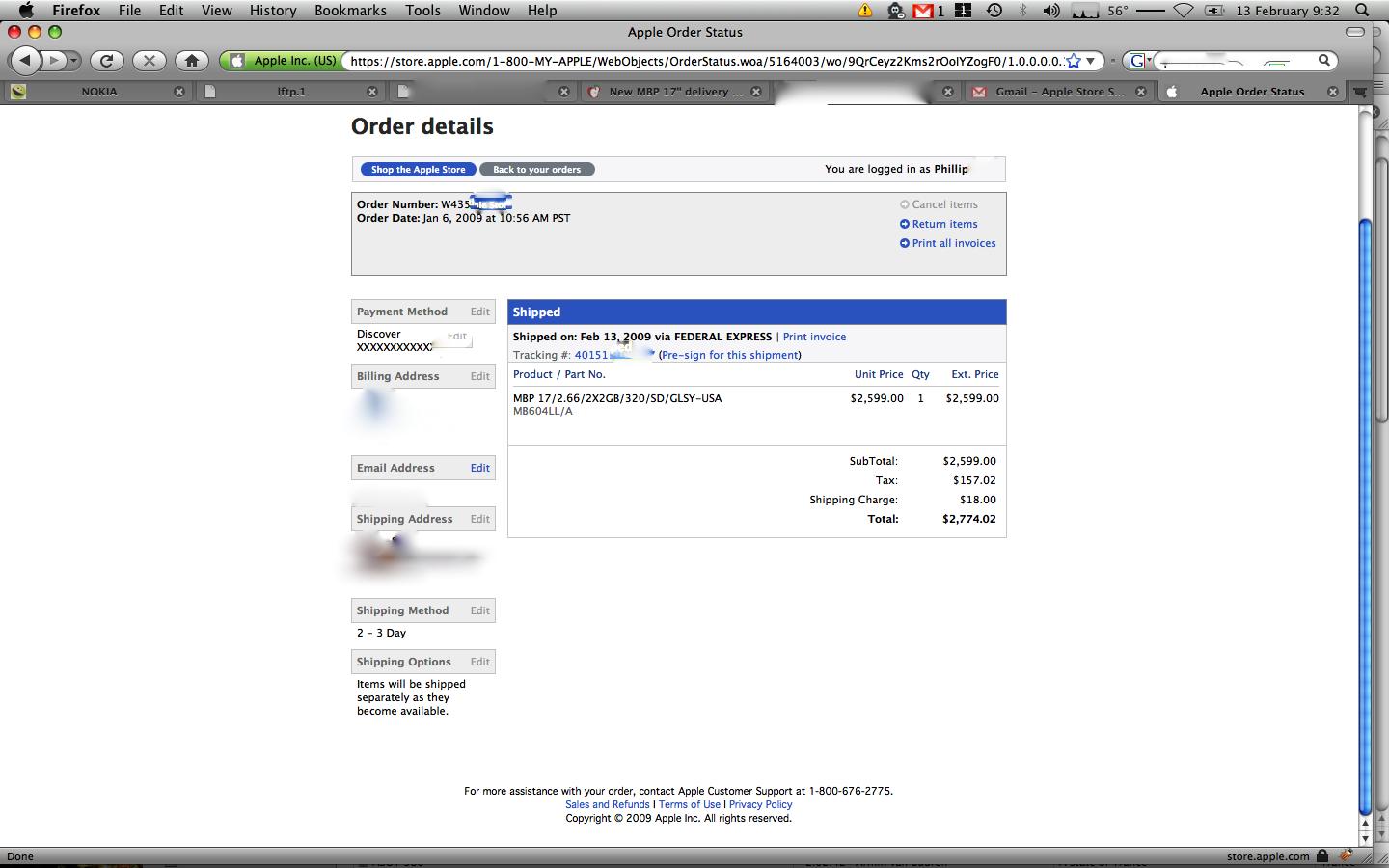Open the Privacy Policy footer link
This screenshot has height=868, width=1389.
[760, 804]
